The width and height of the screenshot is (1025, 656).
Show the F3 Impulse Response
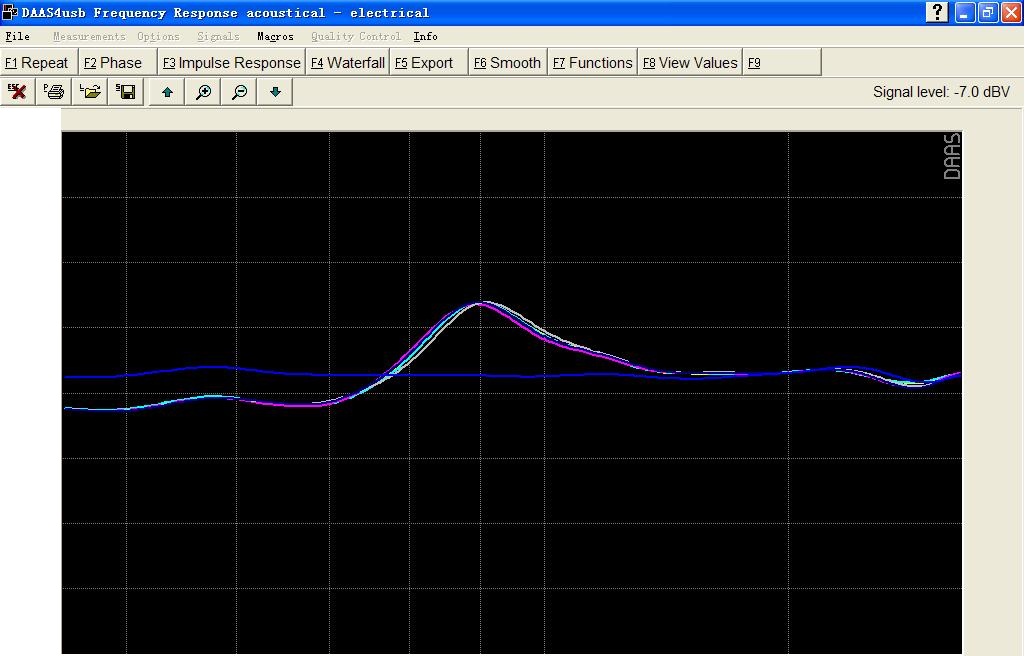click(x=232, y=62)
